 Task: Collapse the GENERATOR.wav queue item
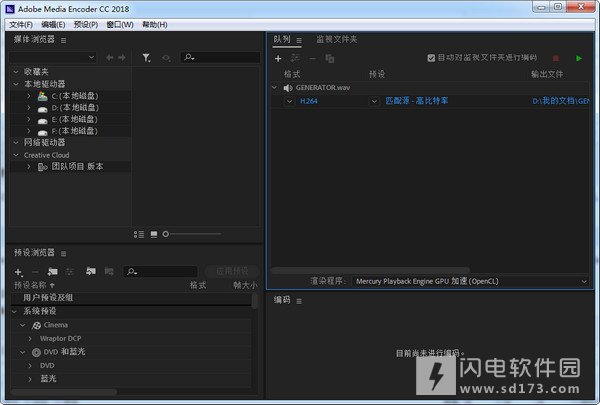pyautogui.click(x=274, y=88)
